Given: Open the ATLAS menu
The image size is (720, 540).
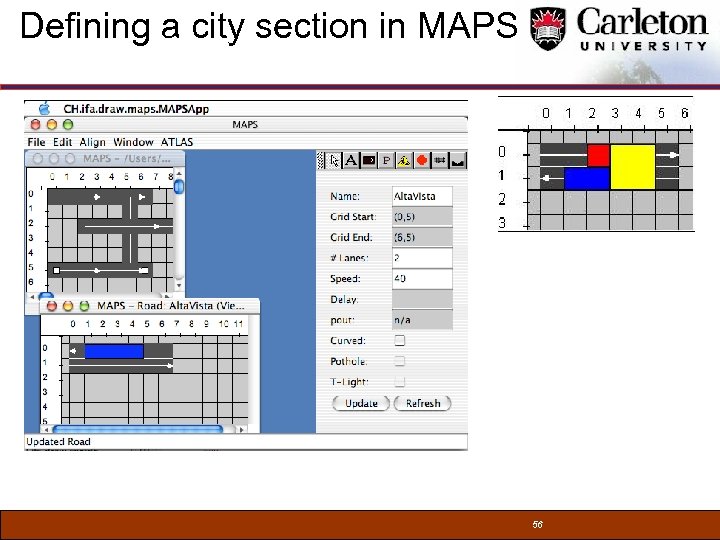Looking at the screenshot, I should click(177, 142).
